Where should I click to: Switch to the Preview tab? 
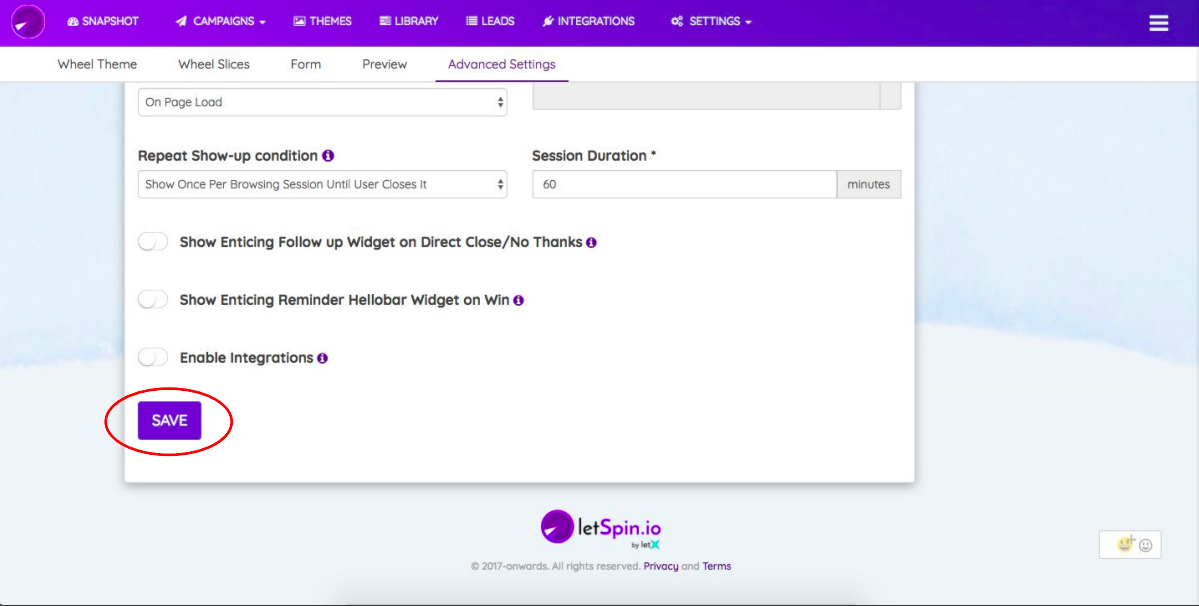(385, 64)
